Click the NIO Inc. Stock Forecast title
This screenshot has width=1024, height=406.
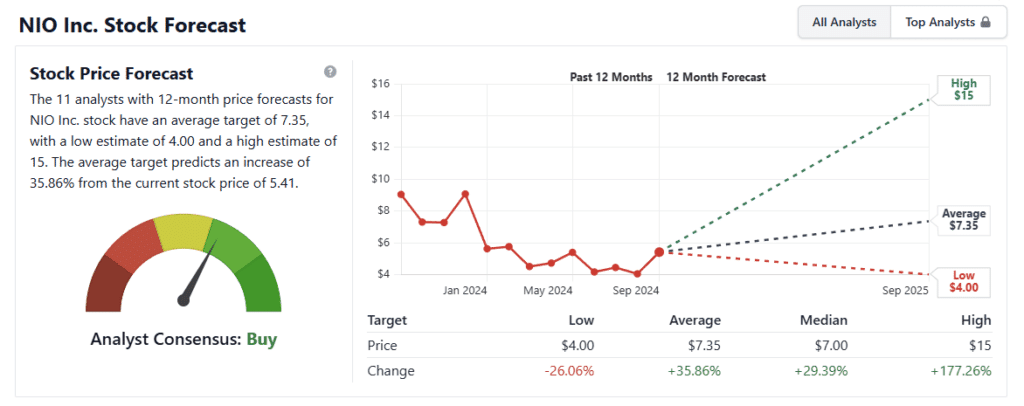click(132, 24)
